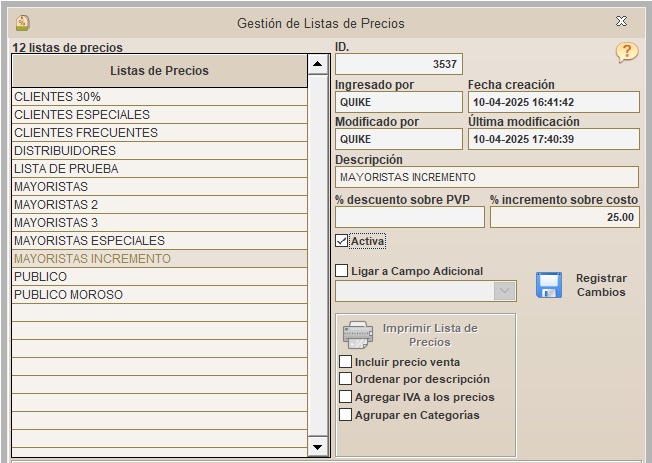Enable Ligar a Campo Adicional checkbox

341,271
